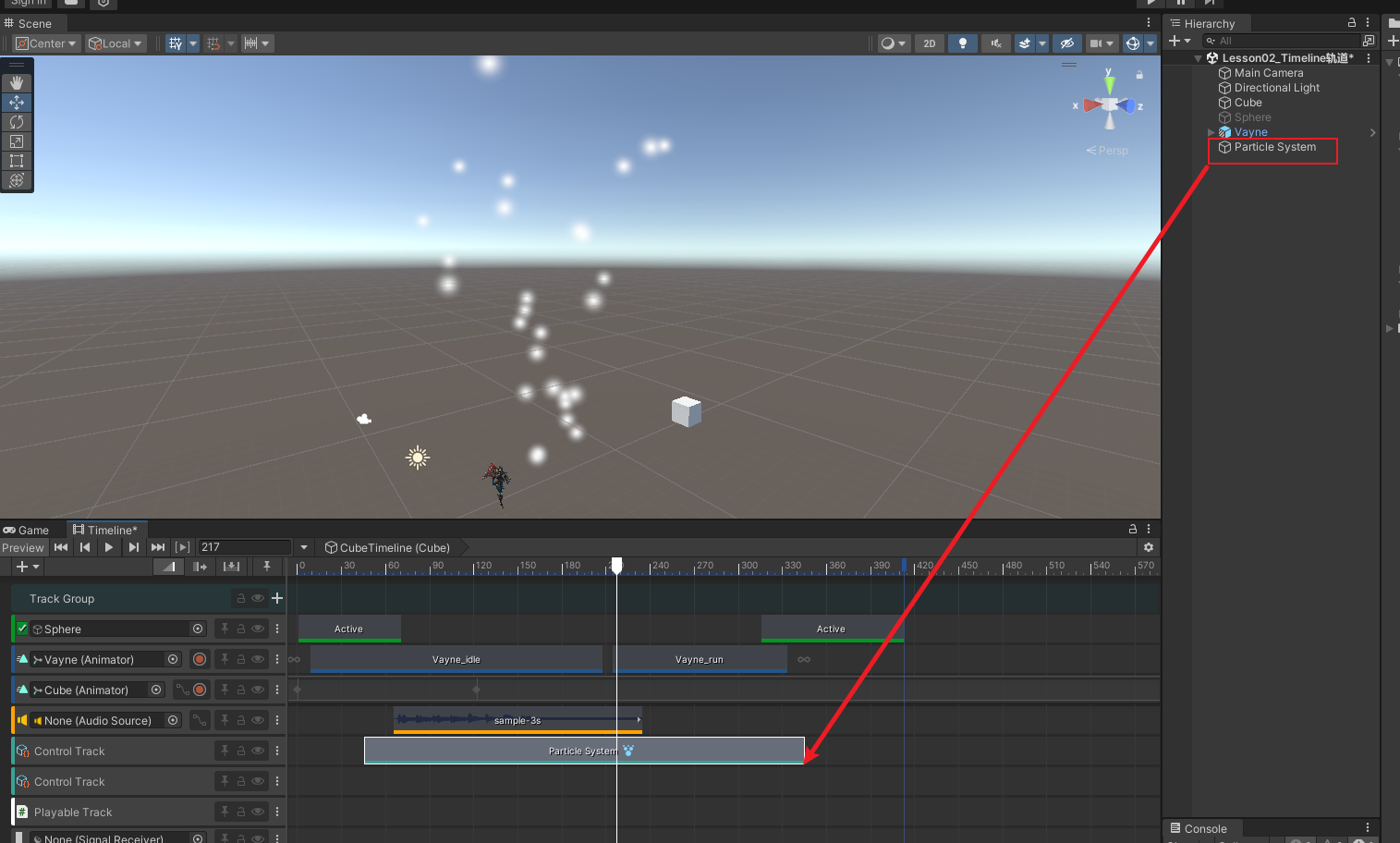This screenshot has height=843, width=1400.
Task: Select the Hand view tool
Action: 17,83
